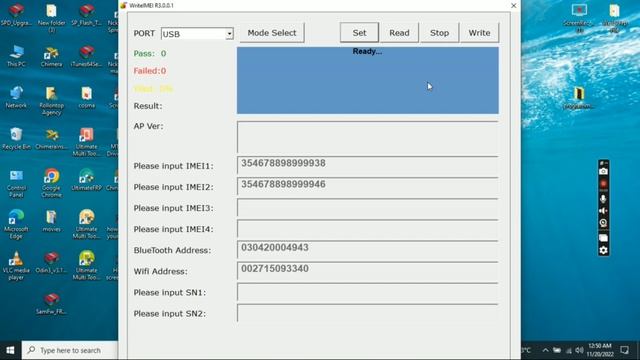Open the Network desktop icon
Viewport: 640px width, 360px height.
(x=16, y=97)
